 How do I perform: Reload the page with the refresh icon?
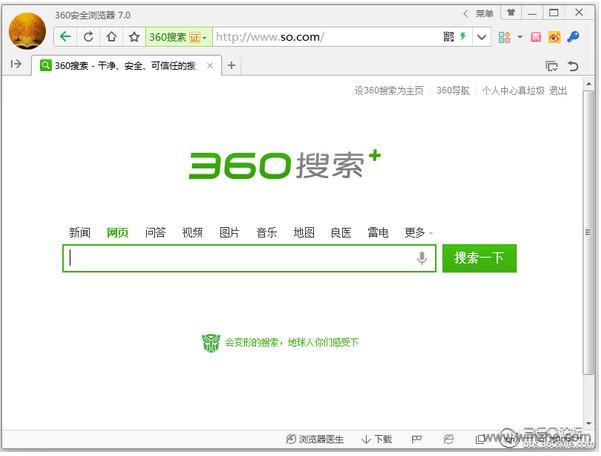click(89, 37)
